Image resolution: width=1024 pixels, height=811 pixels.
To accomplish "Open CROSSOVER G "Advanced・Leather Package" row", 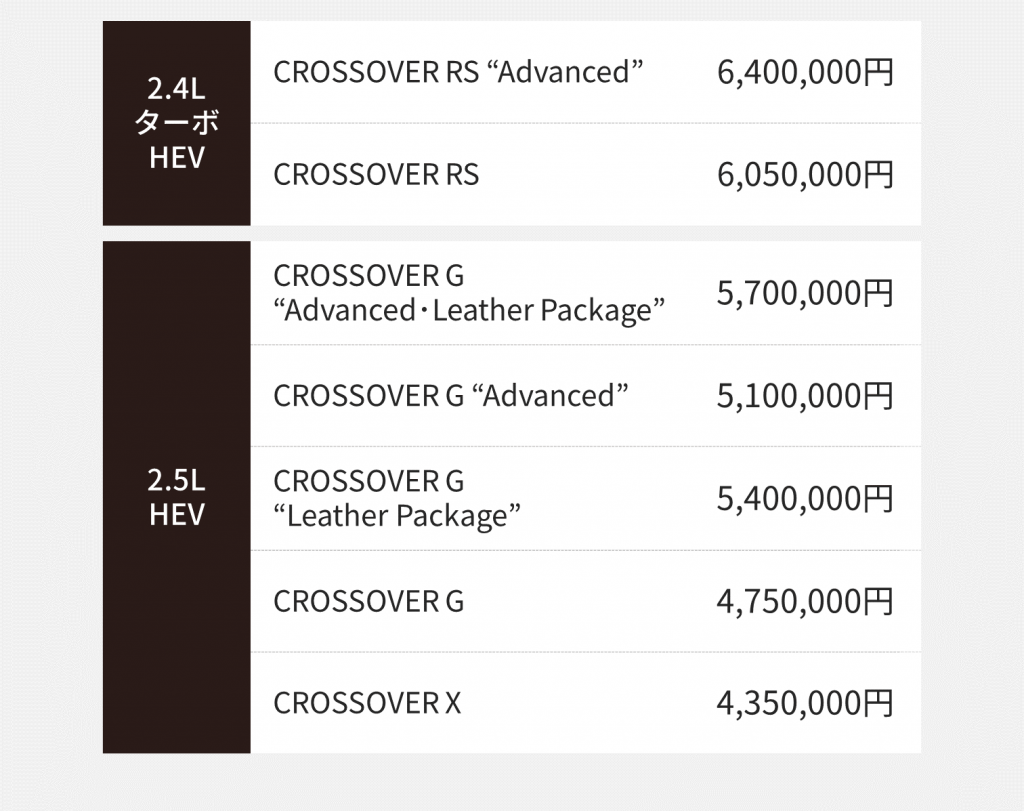I will click(x=586, y=293).
